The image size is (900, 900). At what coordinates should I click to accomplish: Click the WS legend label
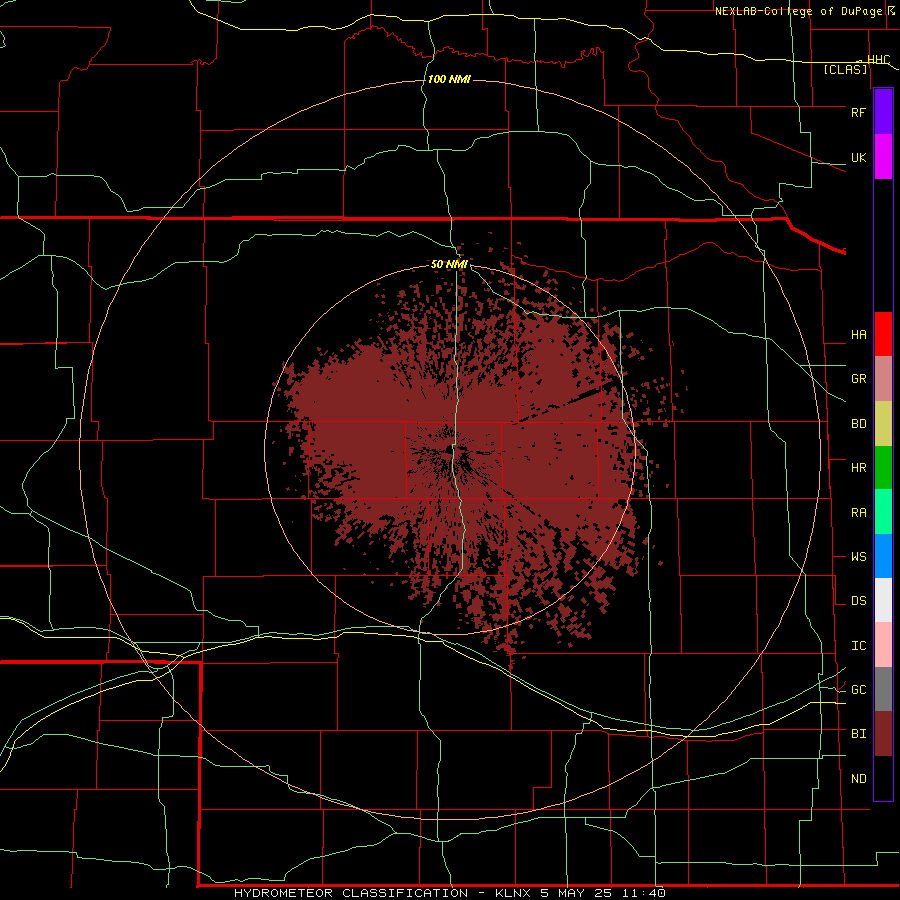click(x=858, y=557)
